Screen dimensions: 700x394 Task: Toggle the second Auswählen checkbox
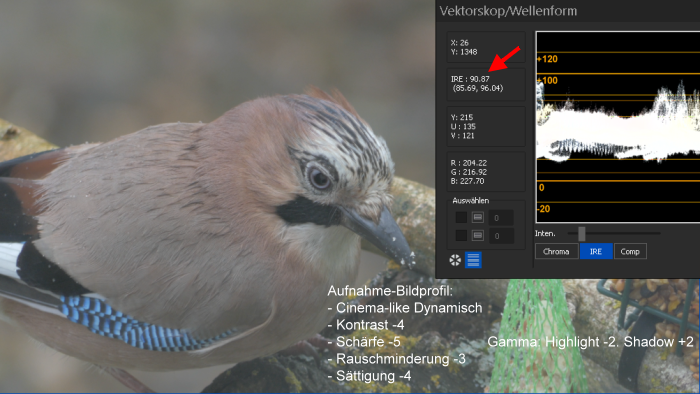pyautogui.click(x=461, y=236)
